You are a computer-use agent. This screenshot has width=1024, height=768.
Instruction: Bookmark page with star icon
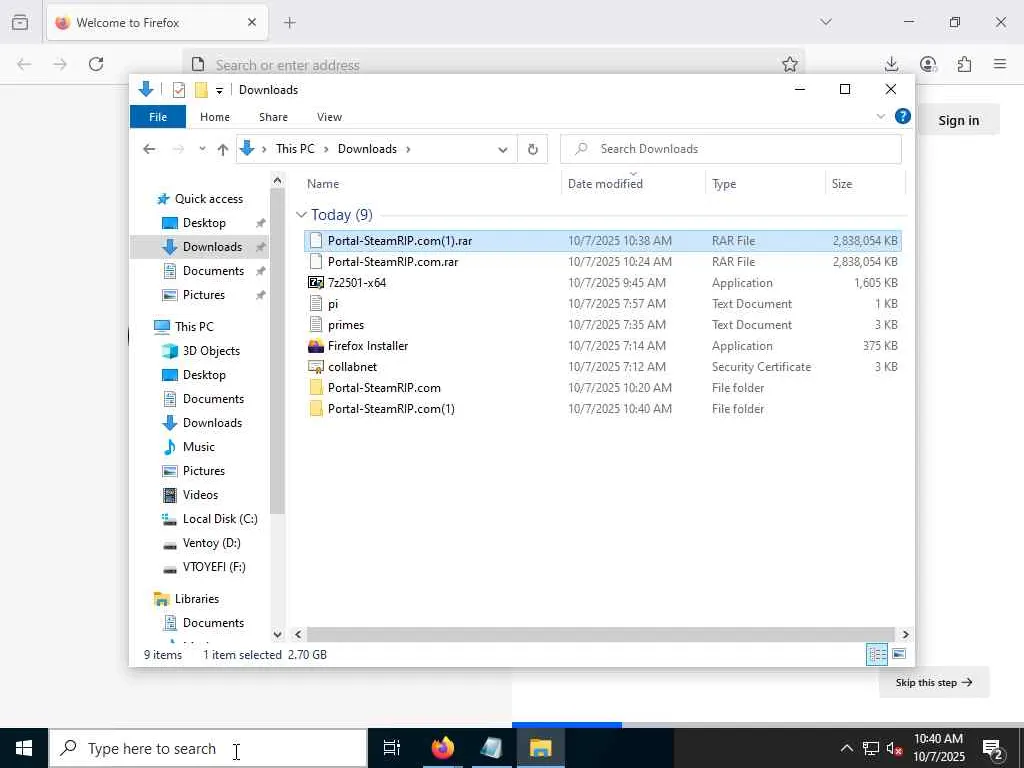pos(790,64)
